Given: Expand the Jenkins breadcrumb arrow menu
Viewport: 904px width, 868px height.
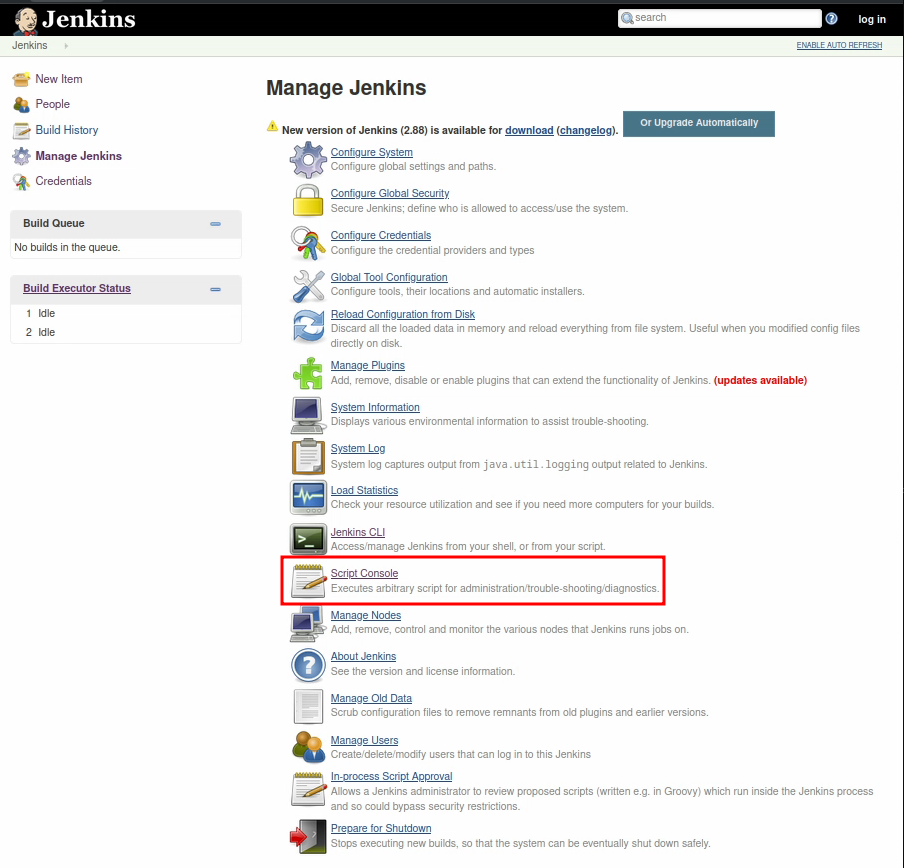Looking at the screenshot, I should click(66, 46).
